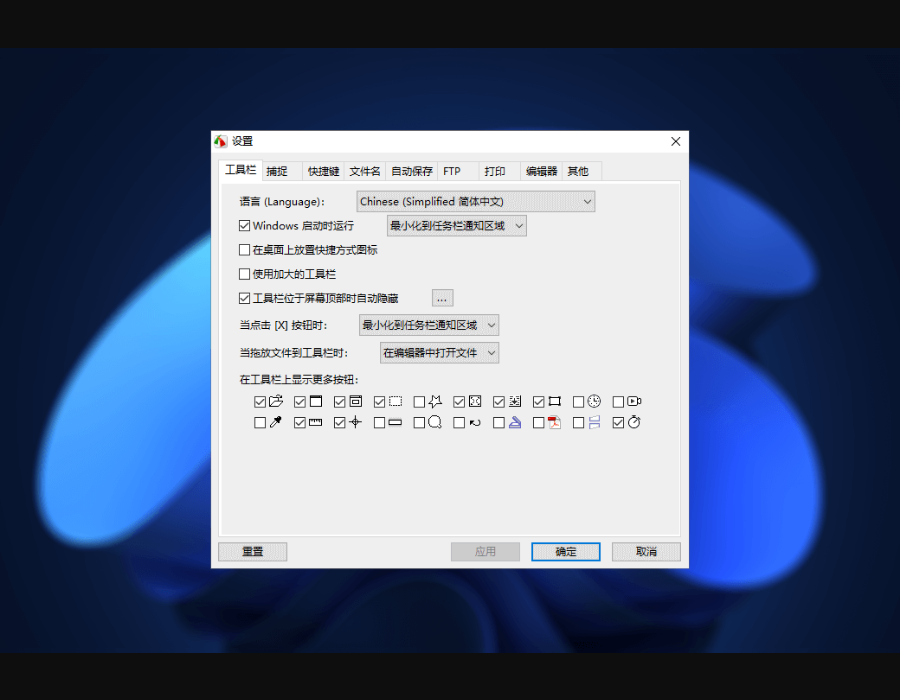Open the 当拖放文件到工具栏时 dropdown
Screen dimensions: 900x700
pyautogui.click(x=440, y=353)
